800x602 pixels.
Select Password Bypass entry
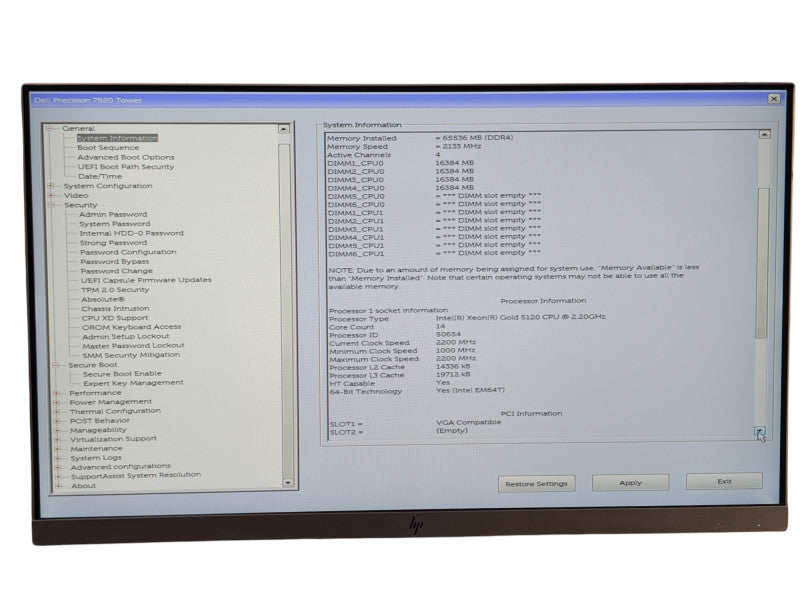click(x=115, y=262)
